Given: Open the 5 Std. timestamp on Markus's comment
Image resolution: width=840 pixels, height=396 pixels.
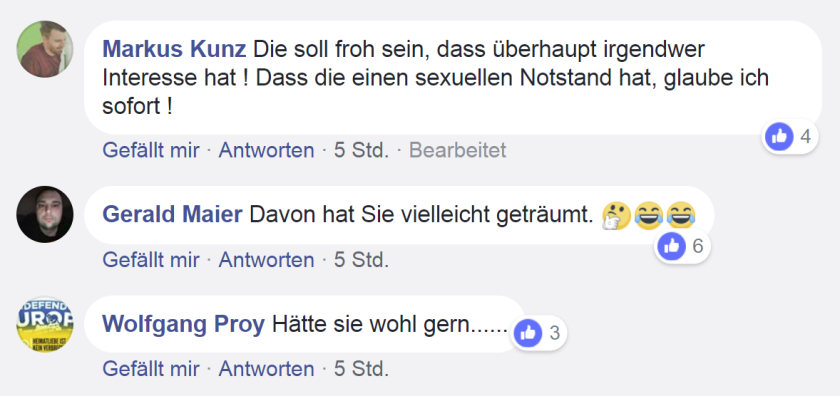Looking at the screenshot, I should (362, 151).
